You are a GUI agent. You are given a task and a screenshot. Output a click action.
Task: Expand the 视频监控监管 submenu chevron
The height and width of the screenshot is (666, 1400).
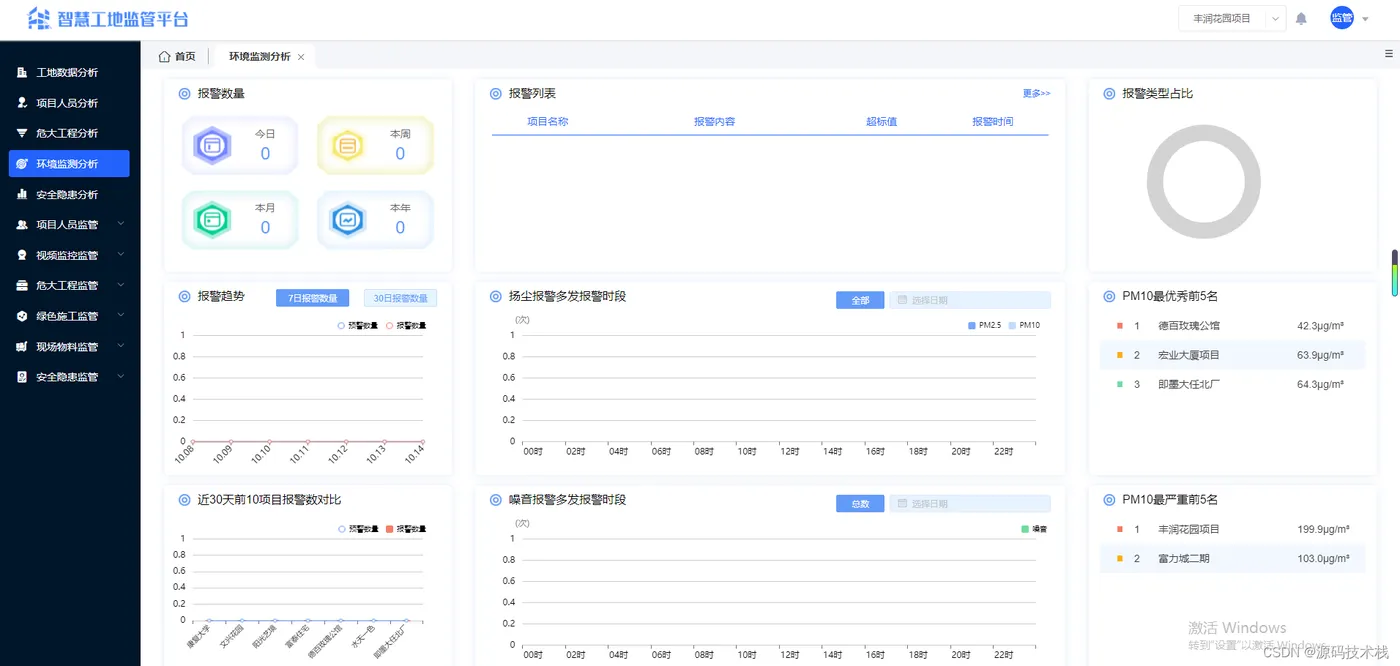120,255
